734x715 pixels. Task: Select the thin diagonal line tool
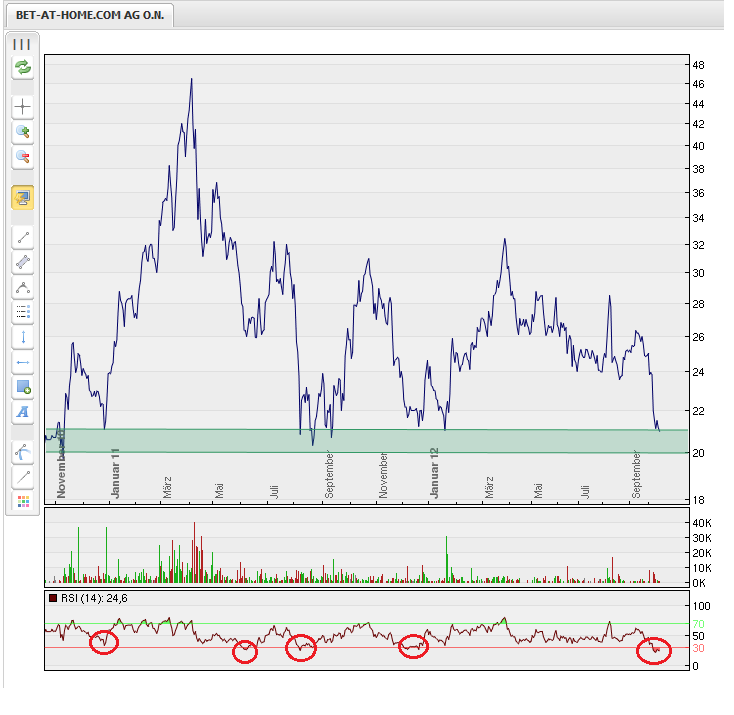tap(22, 477)
